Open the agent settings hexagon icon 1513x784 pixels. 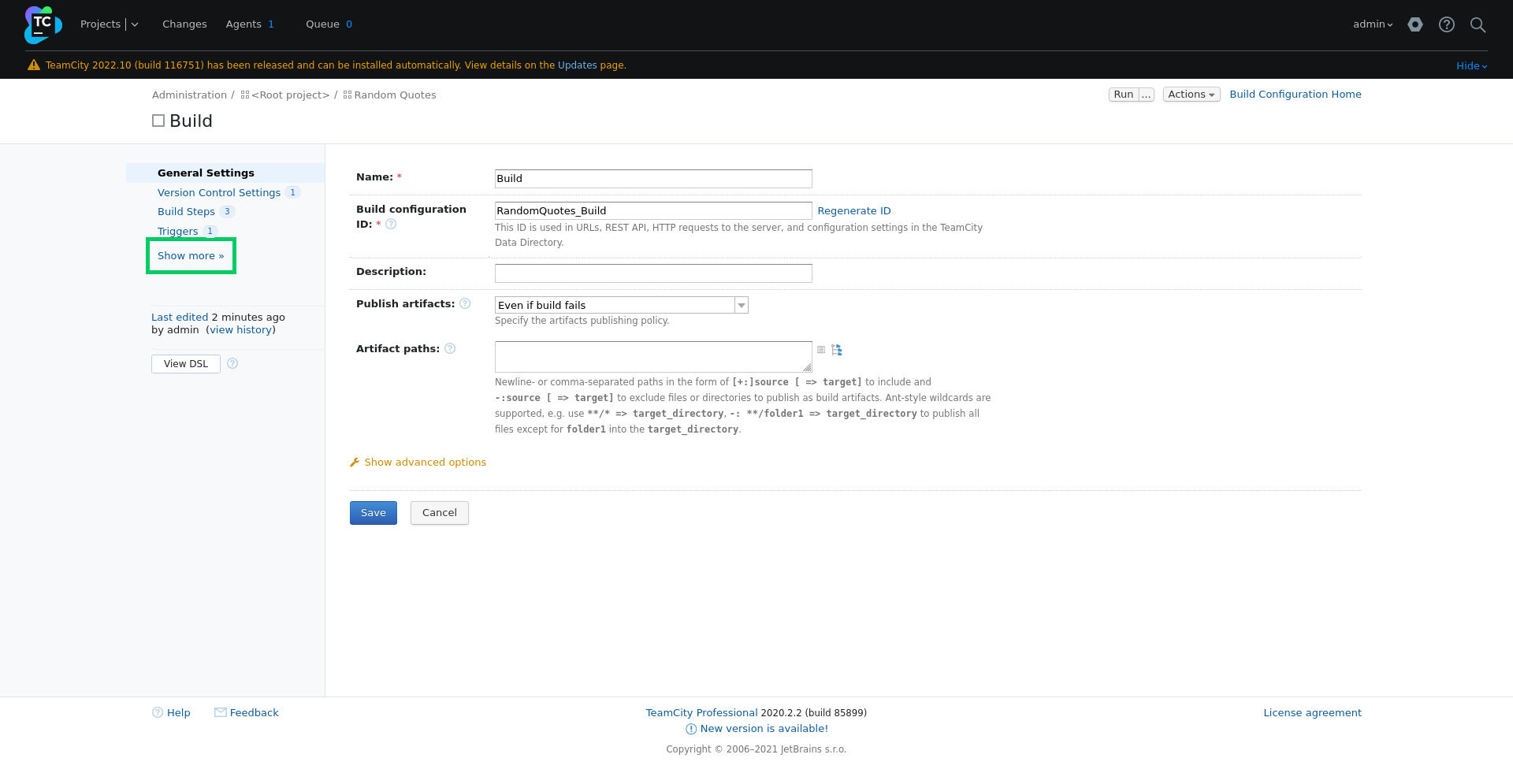[x=1415, y=24]
